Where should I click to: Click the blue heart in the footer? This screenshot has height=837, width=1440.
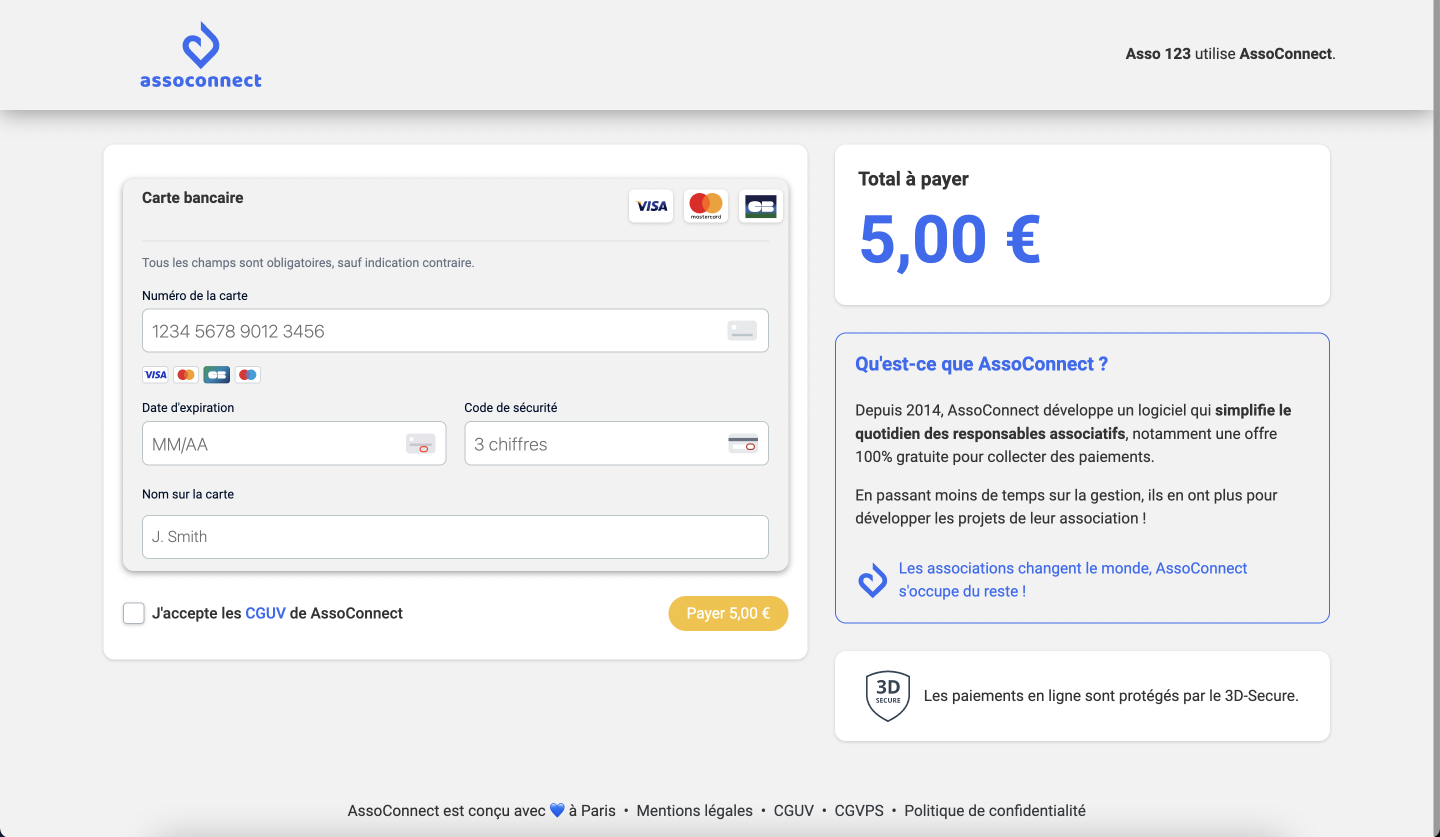click(x=557, y=811)
